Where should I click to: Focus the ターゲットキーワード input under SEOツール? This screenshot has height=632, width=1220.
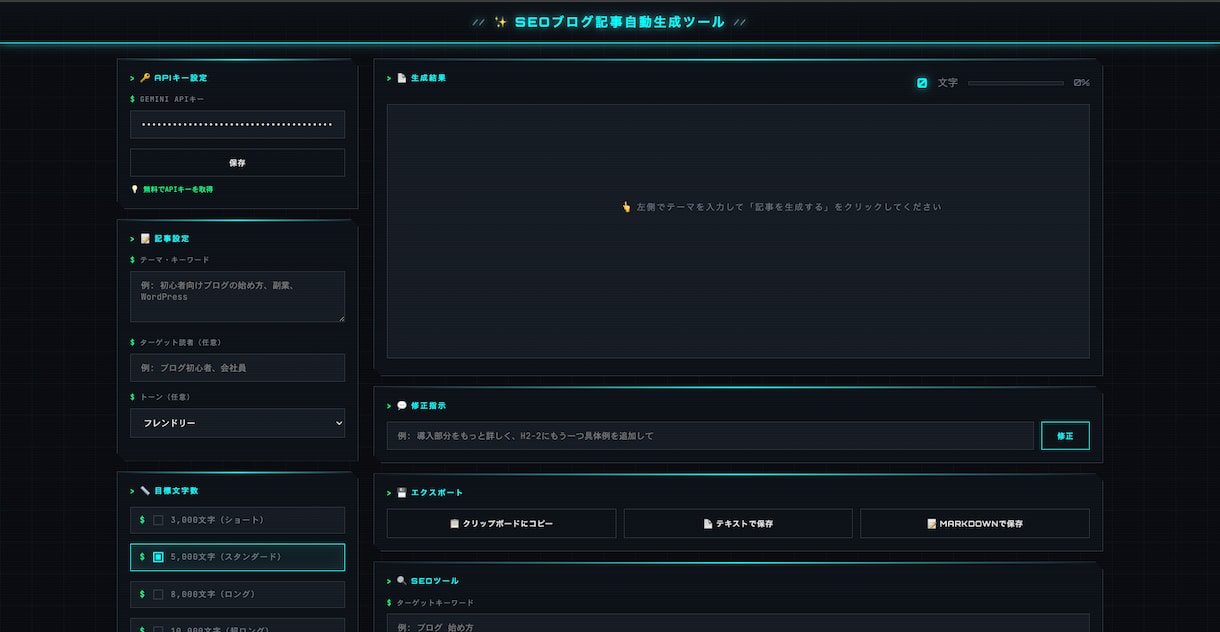pyautogui.click(x=738, y=623)
